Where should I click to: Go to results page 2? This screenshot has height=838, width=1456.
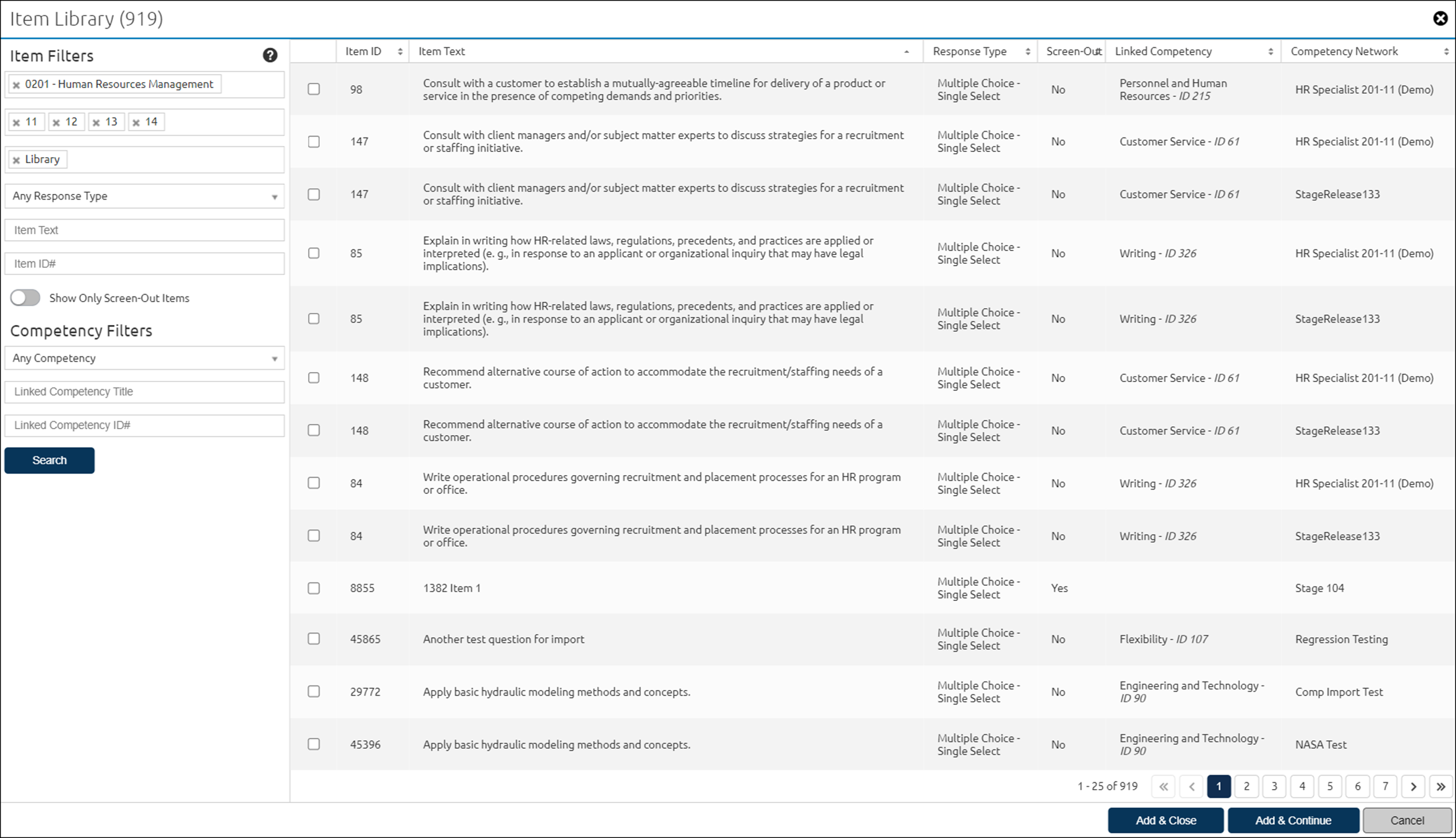[1246, 786]
